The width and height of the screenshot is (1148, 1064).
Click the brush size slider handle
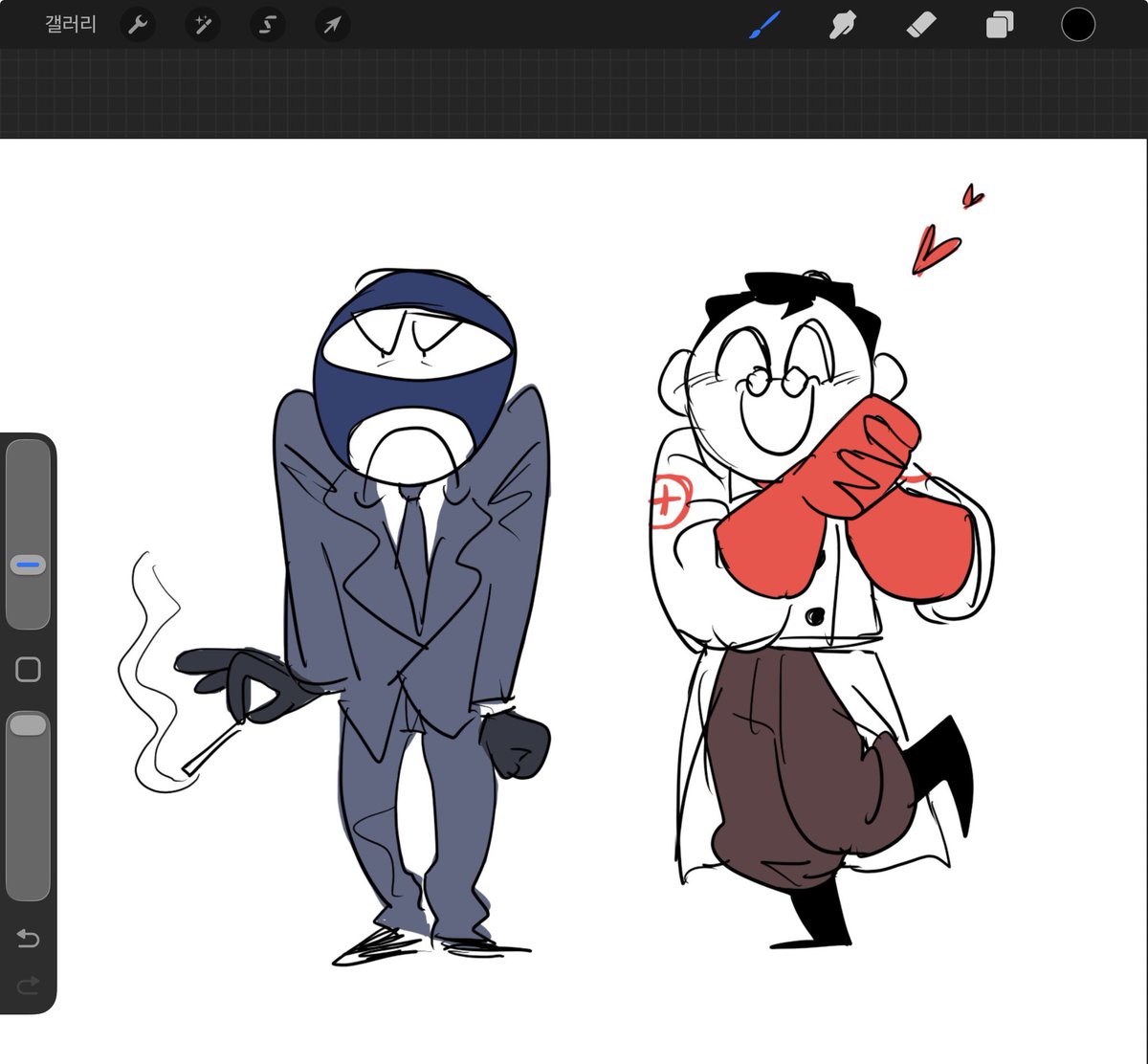point(29,565)
